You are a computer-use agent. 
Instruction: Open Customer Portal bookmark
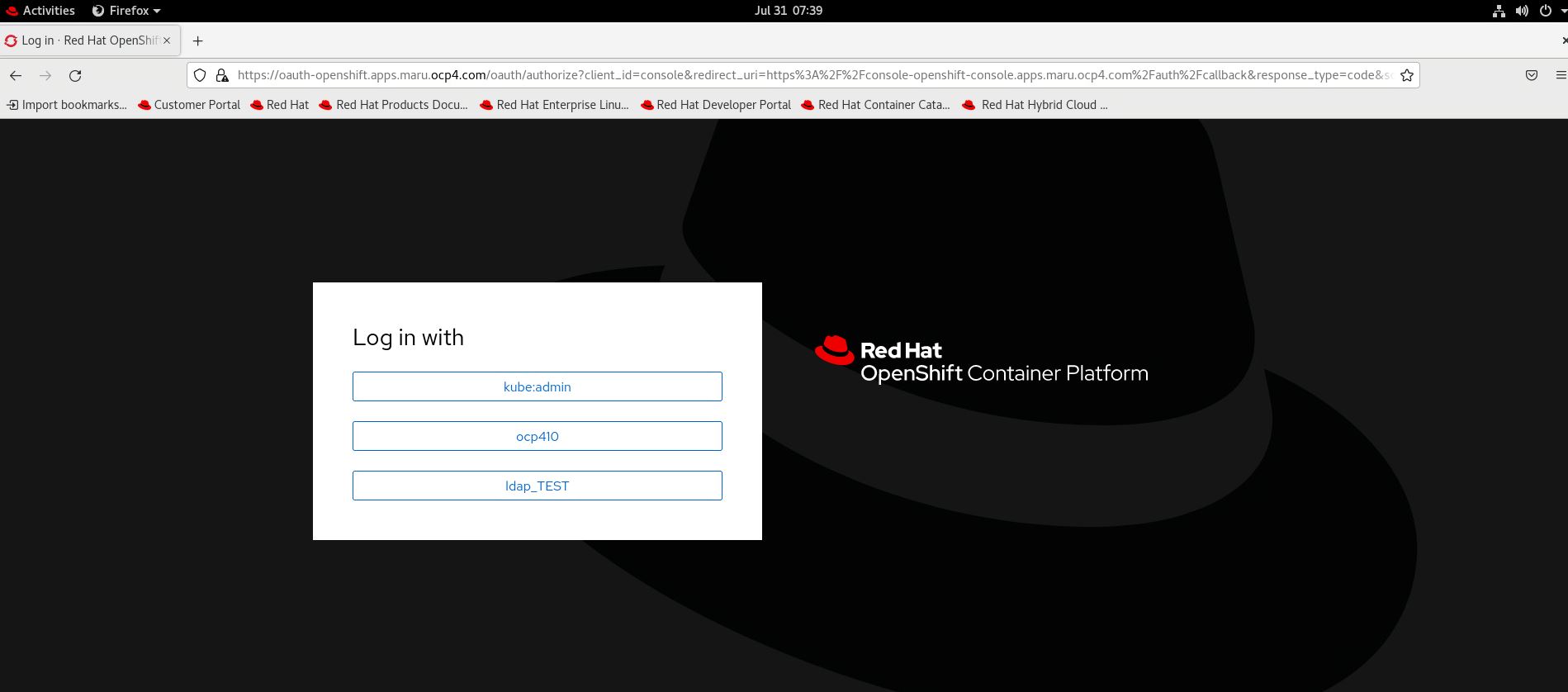[x=189, y=105]
